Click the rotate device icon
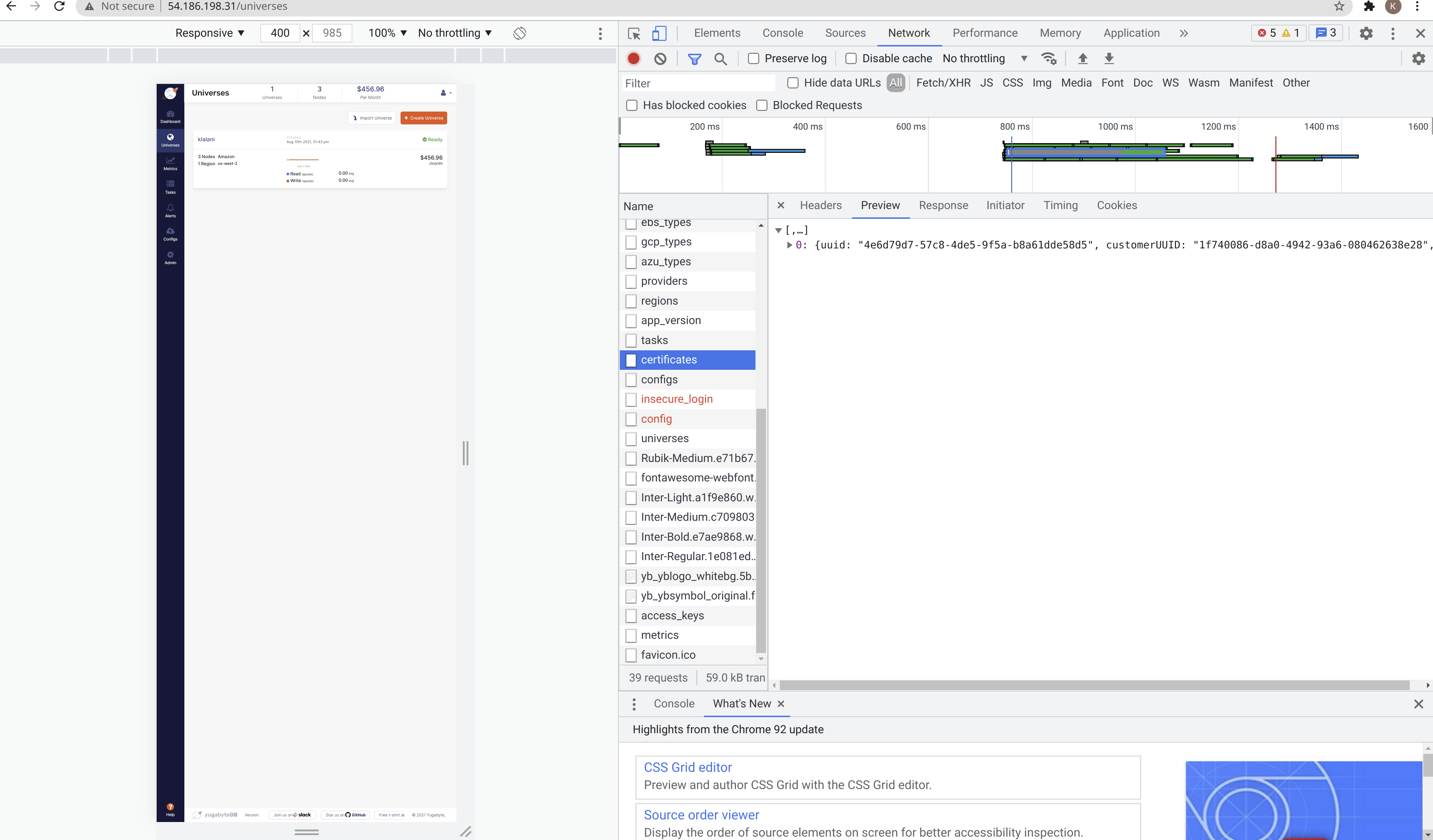This screenshot has height=840, width=1433. click(x=519, y=33)
